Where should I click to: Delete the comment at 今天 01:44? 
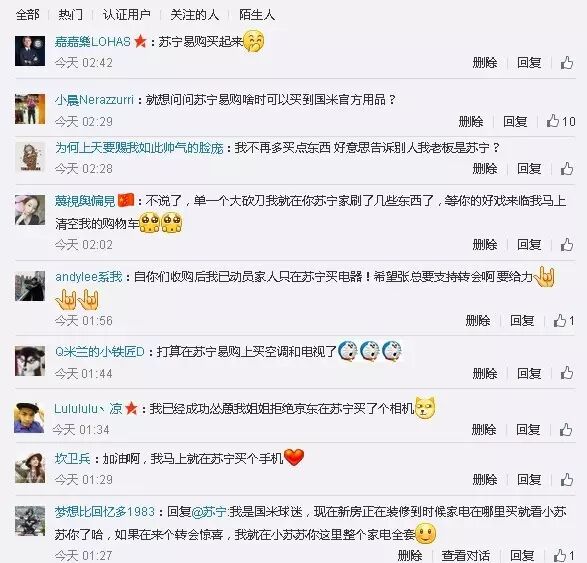(485, 373)
